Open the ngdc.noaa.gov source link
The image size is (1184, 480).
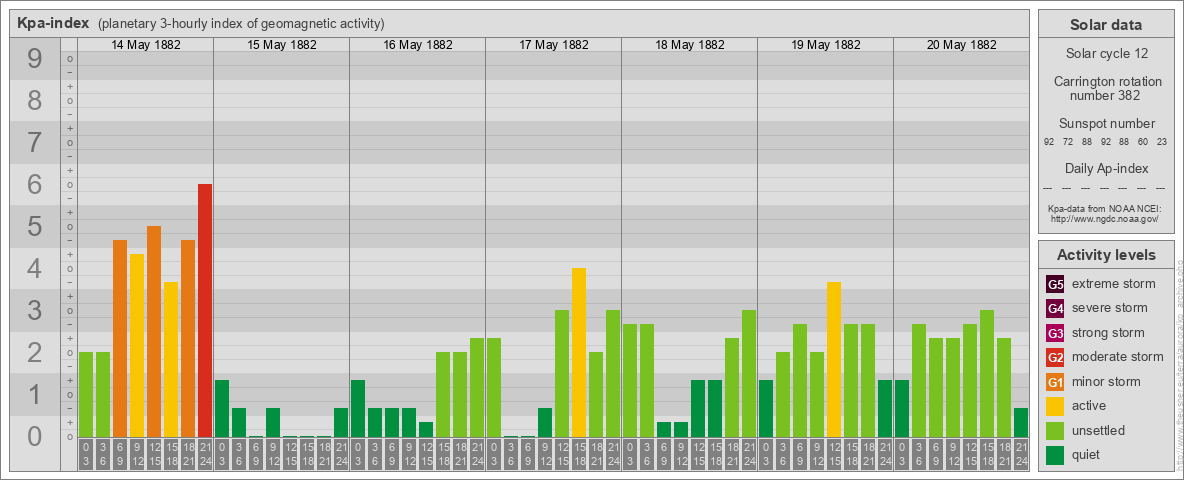(1105, 218)
